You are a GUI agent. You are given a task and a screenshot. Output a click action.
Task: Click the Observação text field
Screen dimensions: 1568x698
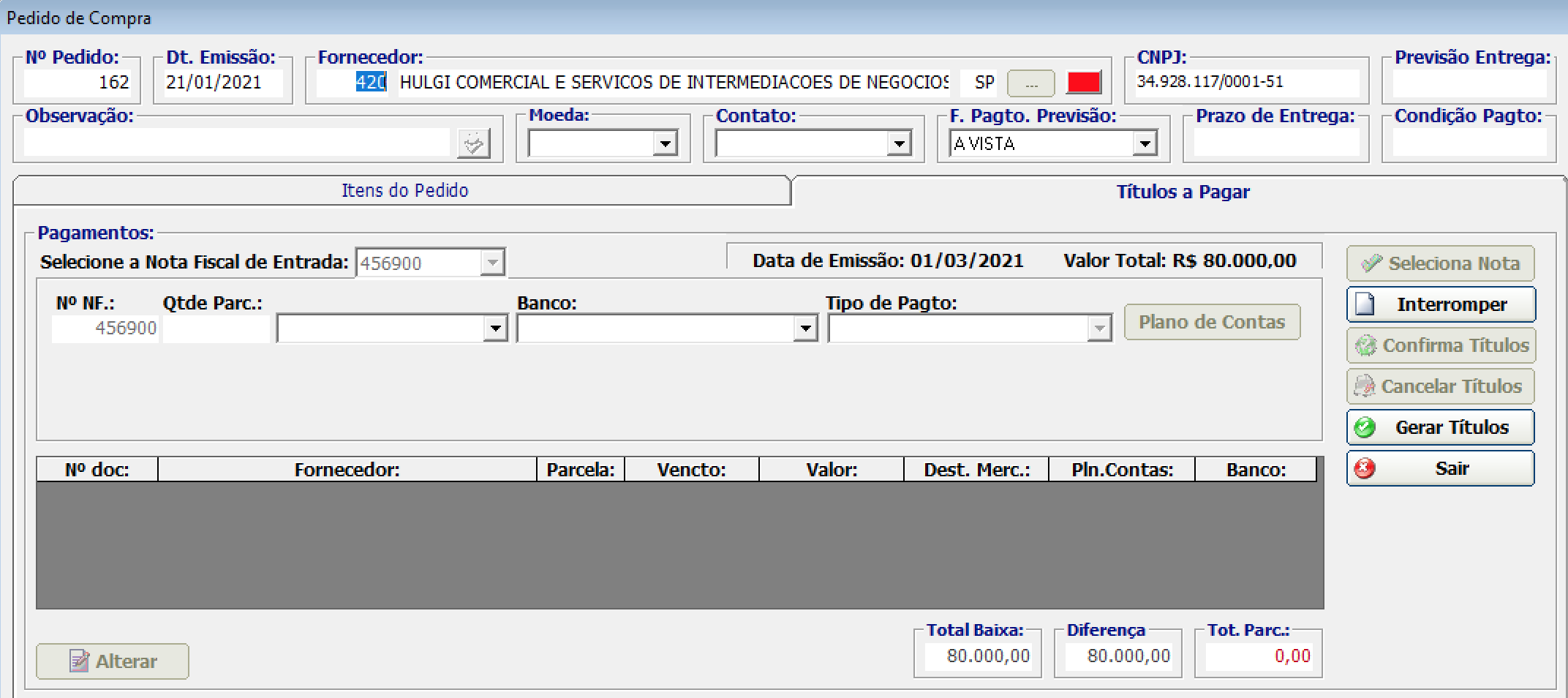237,143
